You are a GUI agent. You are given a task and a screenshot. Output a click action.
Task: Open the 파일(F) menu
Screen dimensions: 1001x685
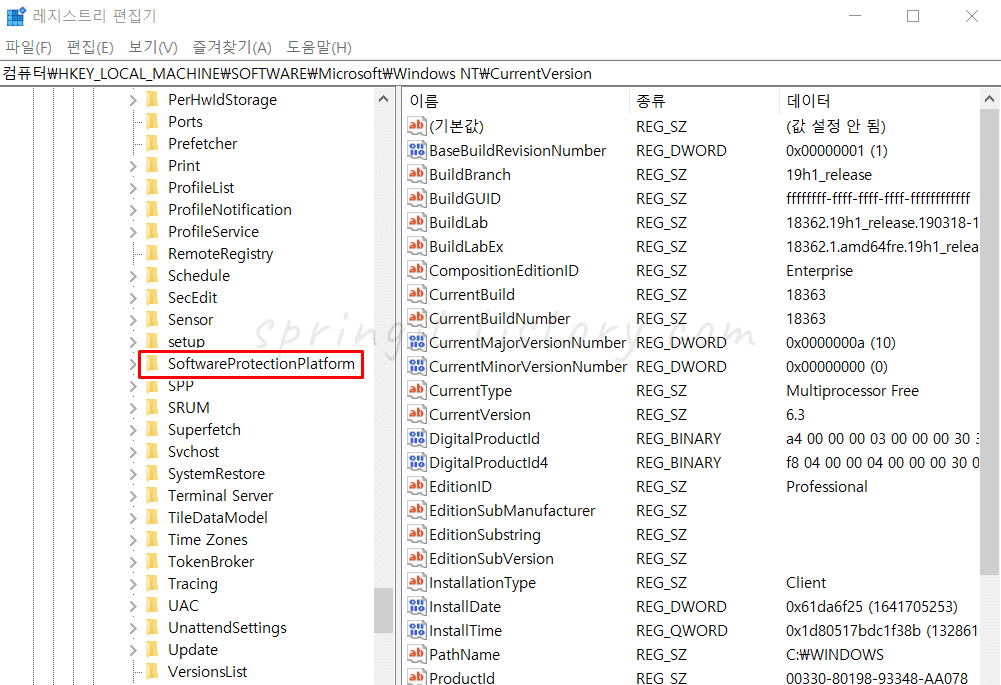[x=28, y=47]
